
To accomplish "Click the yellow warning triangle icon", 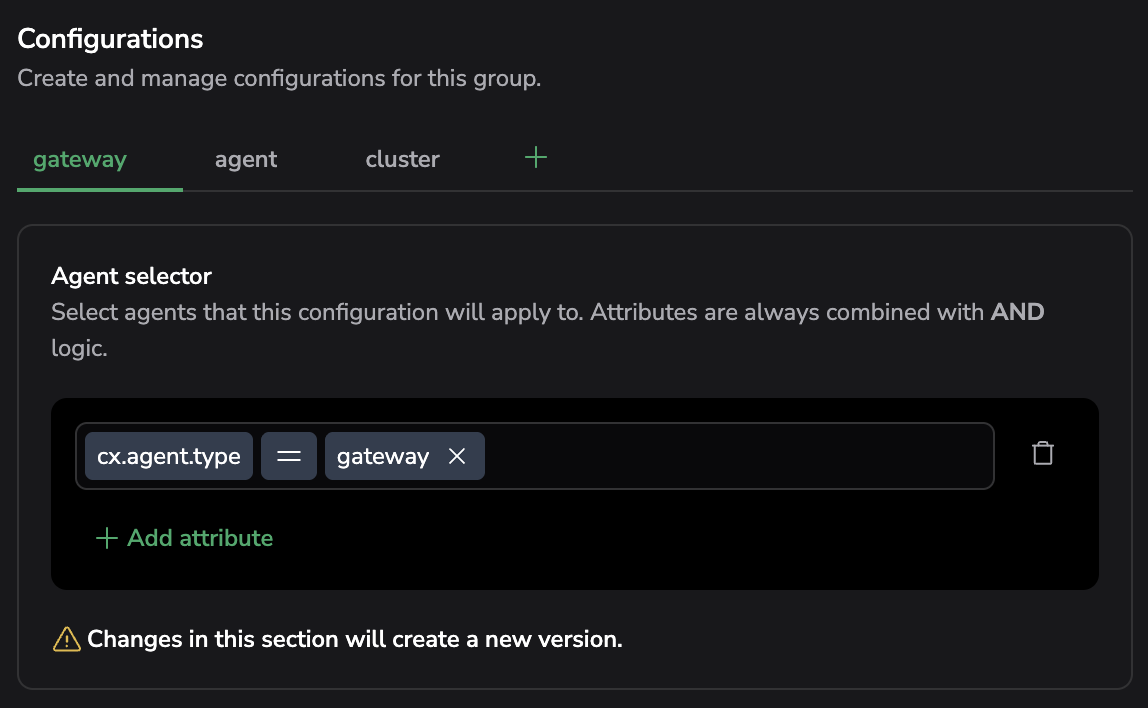I will (66, 639).
